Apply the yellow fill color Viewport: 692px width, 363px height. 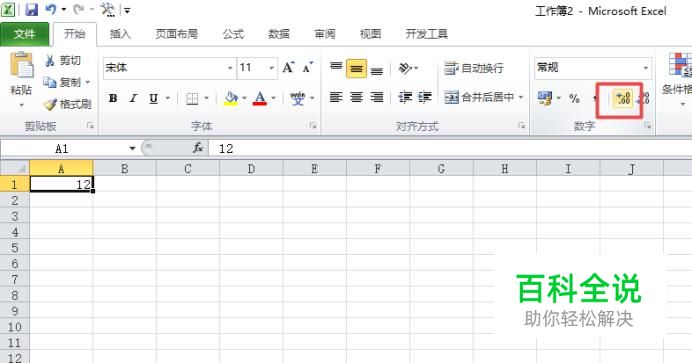tap(231, 98)
